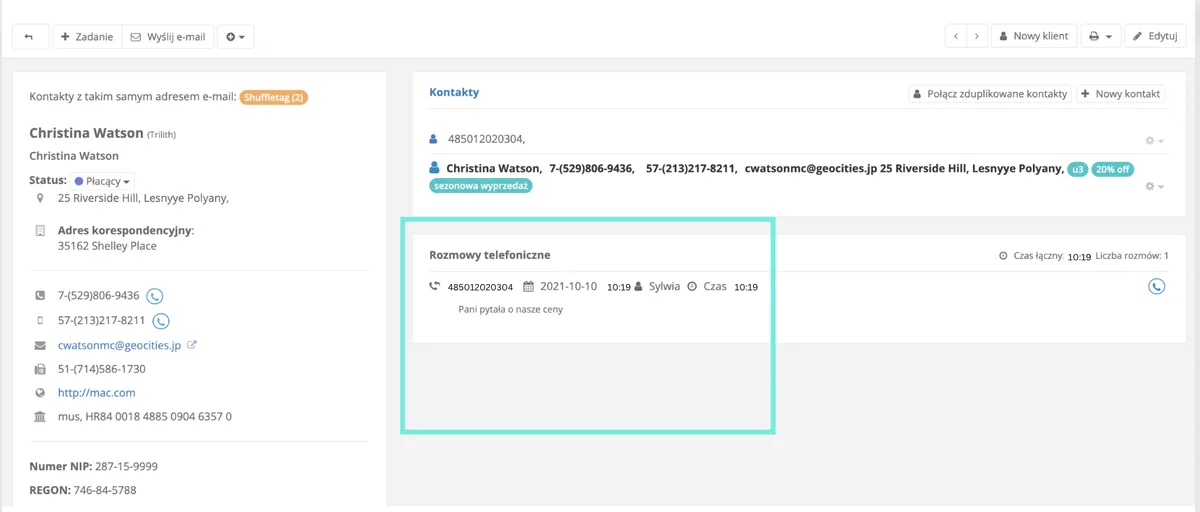Viewport: 1200px width, 512px height.
Task: Call 7-(529)806-9436 using phone icon
Action: [x=155, y=296]
